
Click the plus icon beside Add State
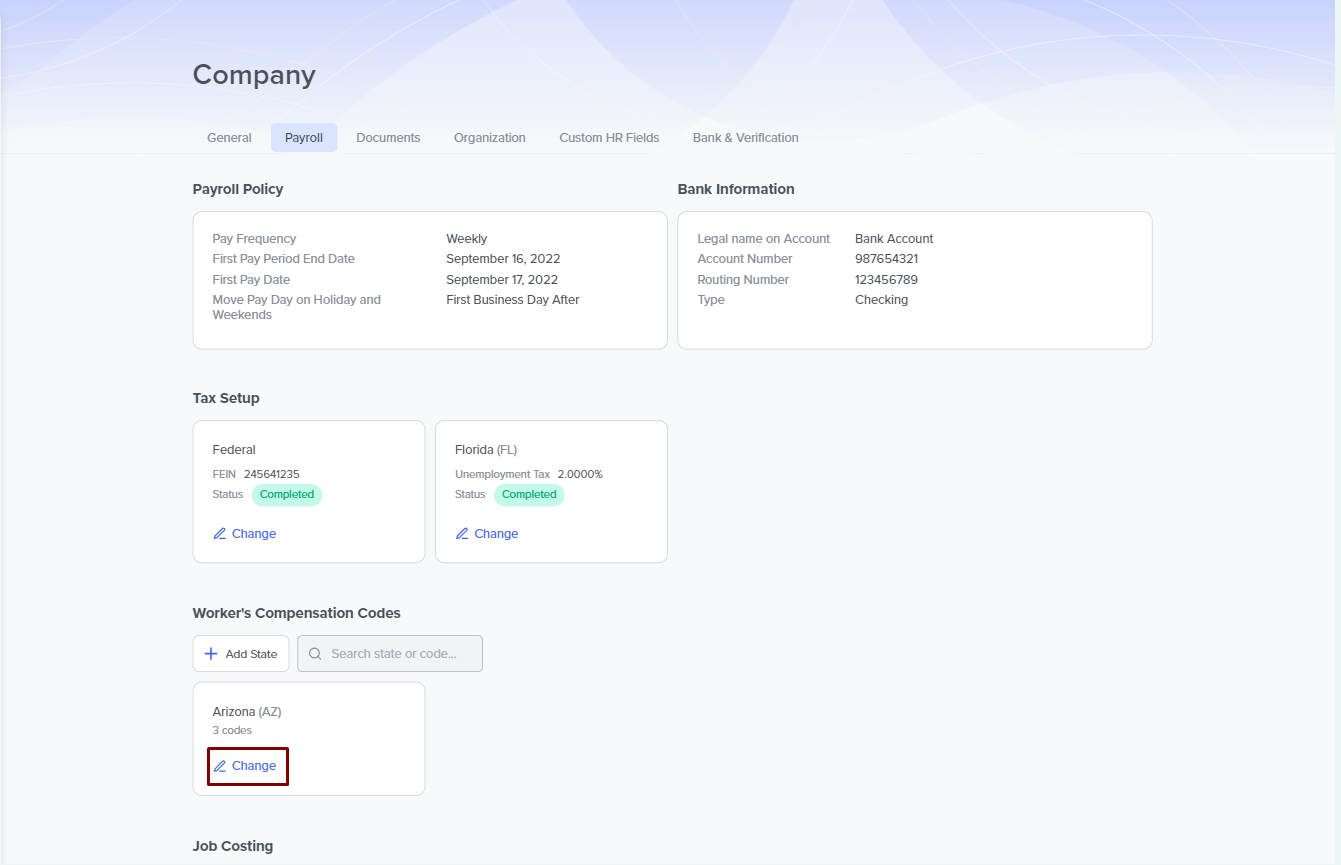coord(211,654)
